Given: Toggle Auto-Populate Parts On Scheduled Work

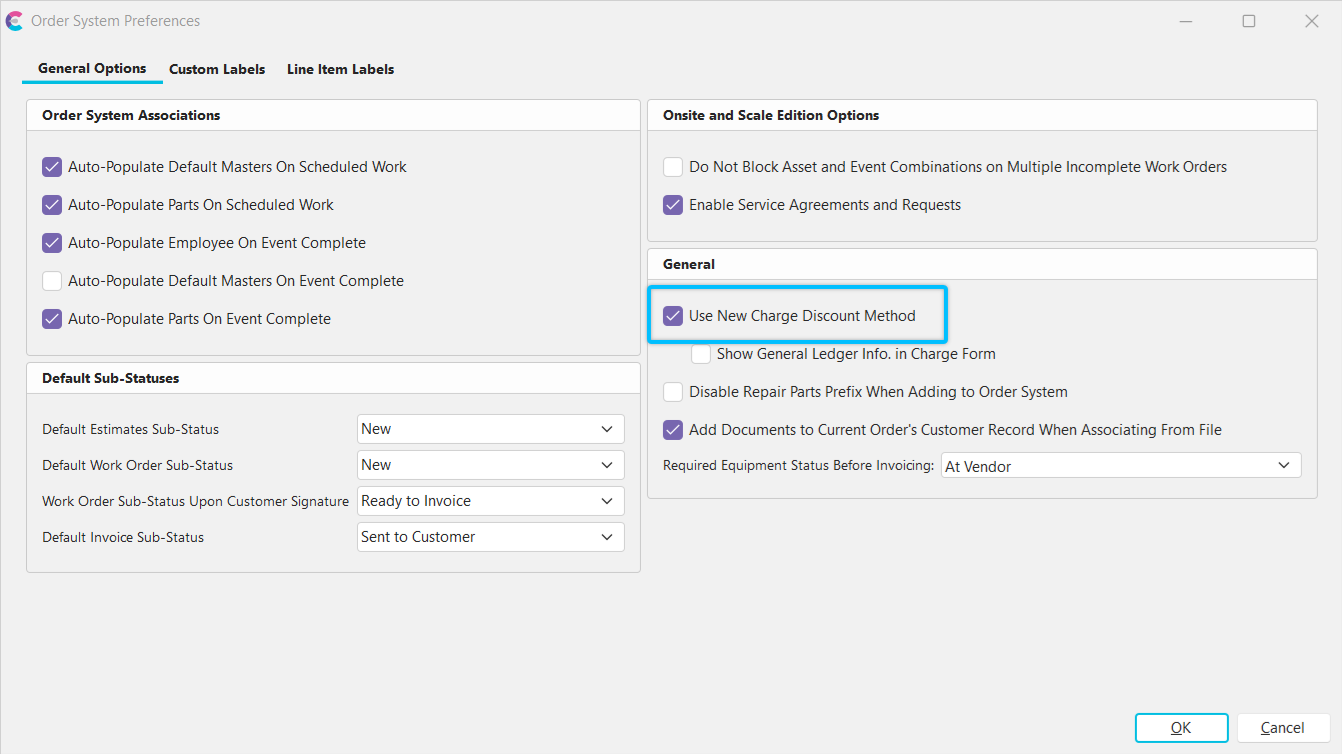Looking at the screenshot, I should tap(52, 205).
